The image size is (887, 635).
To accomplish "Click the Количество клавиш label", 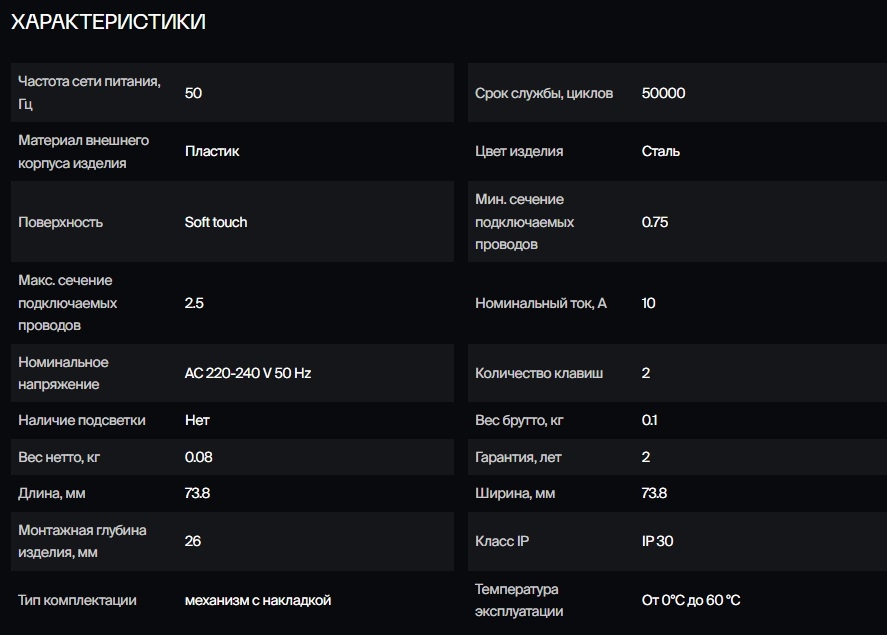I will [x=539, y=373].
